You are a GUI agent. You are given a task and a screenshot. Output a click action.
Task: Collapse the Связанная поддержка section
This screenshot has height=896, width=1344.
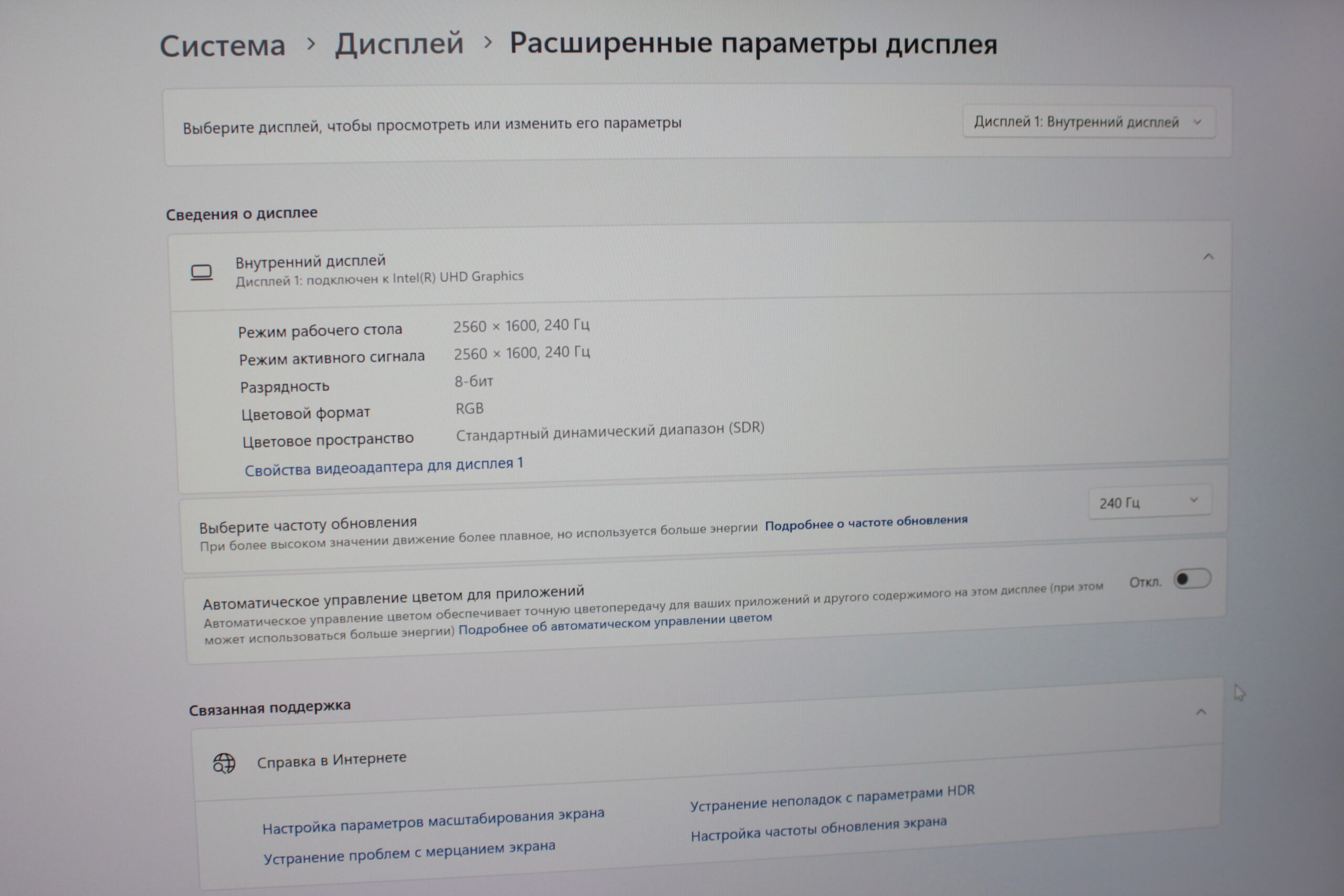pyautogui.click(x=1201, y=712)
